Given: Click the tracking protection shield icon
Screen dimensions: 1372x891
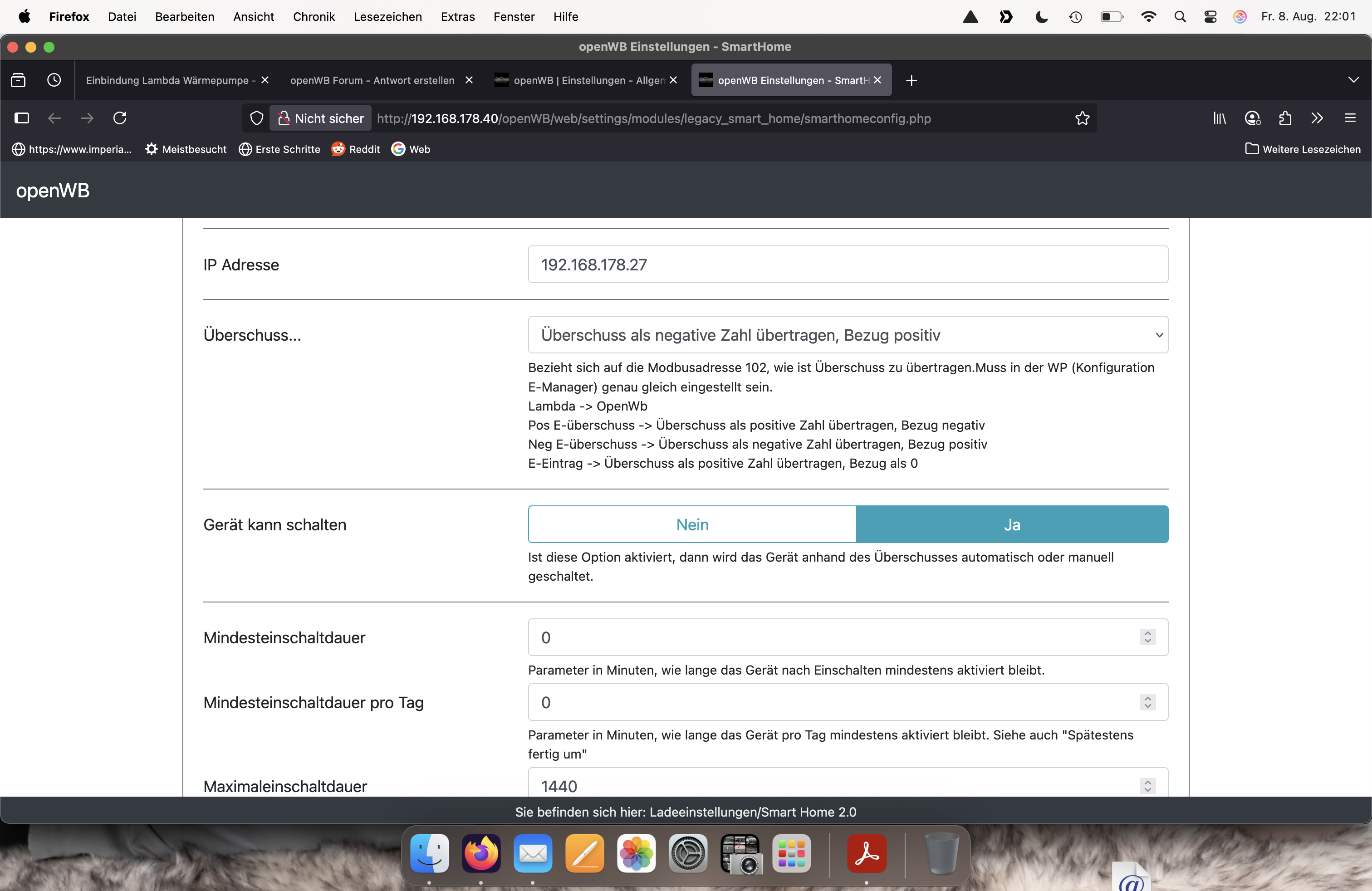Looking at the screenshot, I should click(x=256, y=118).
